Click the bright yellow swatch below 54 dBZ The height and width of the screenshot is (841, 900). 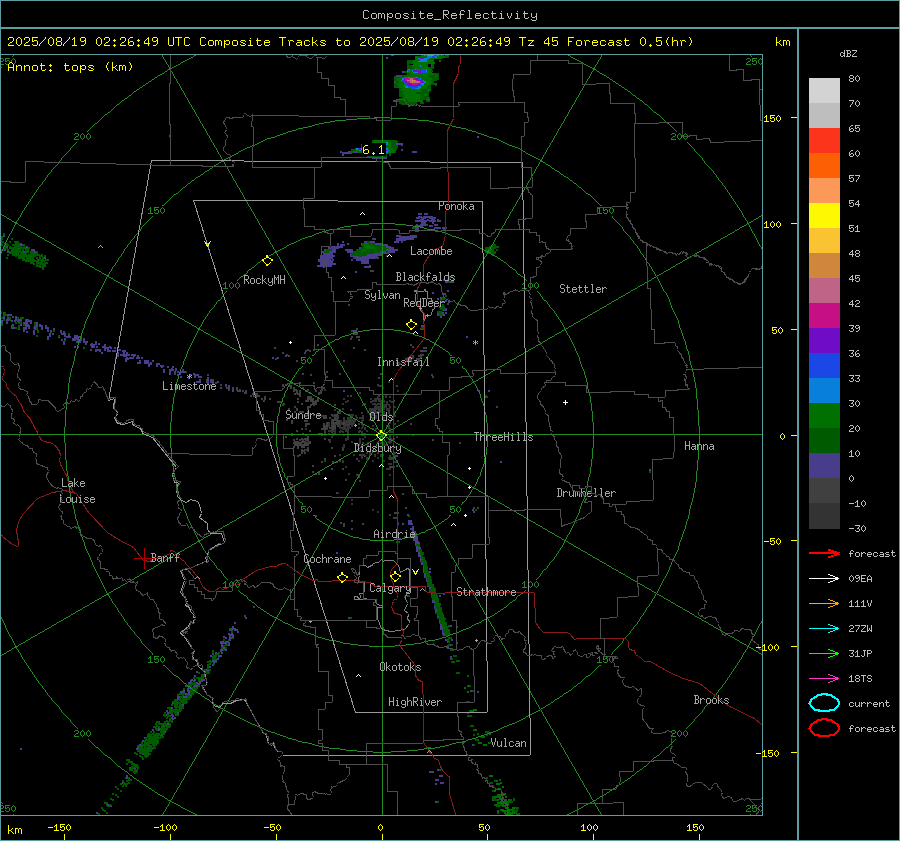[824, 216]
